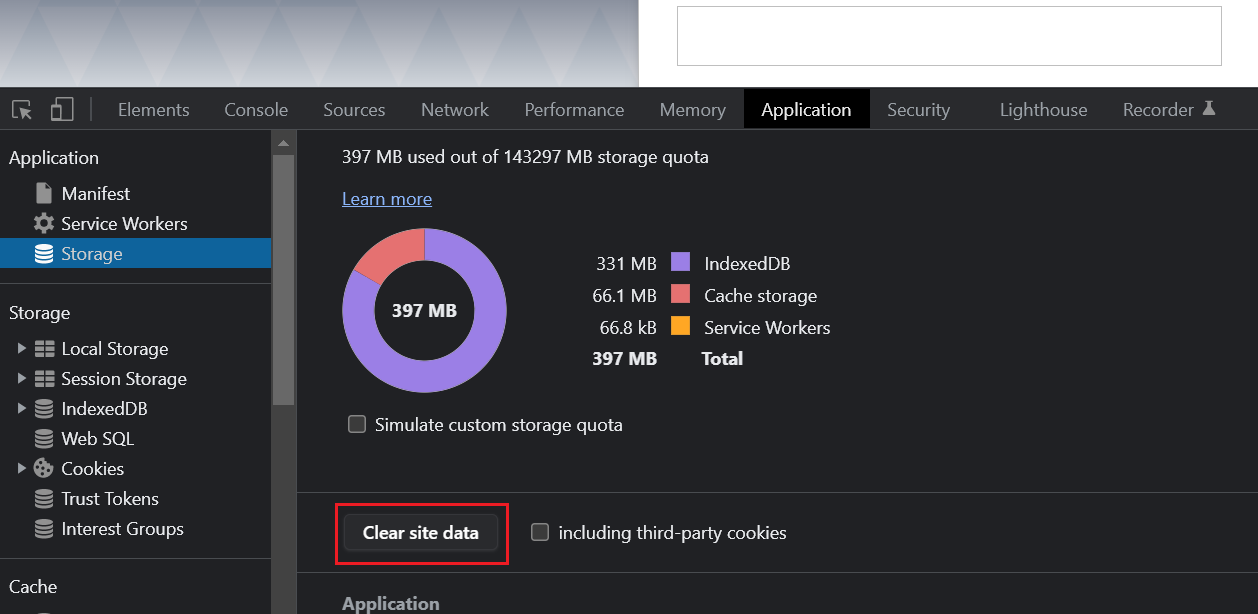Switch to the Network tab
Screen dimensions: 1258x614
tap(454, 109)
